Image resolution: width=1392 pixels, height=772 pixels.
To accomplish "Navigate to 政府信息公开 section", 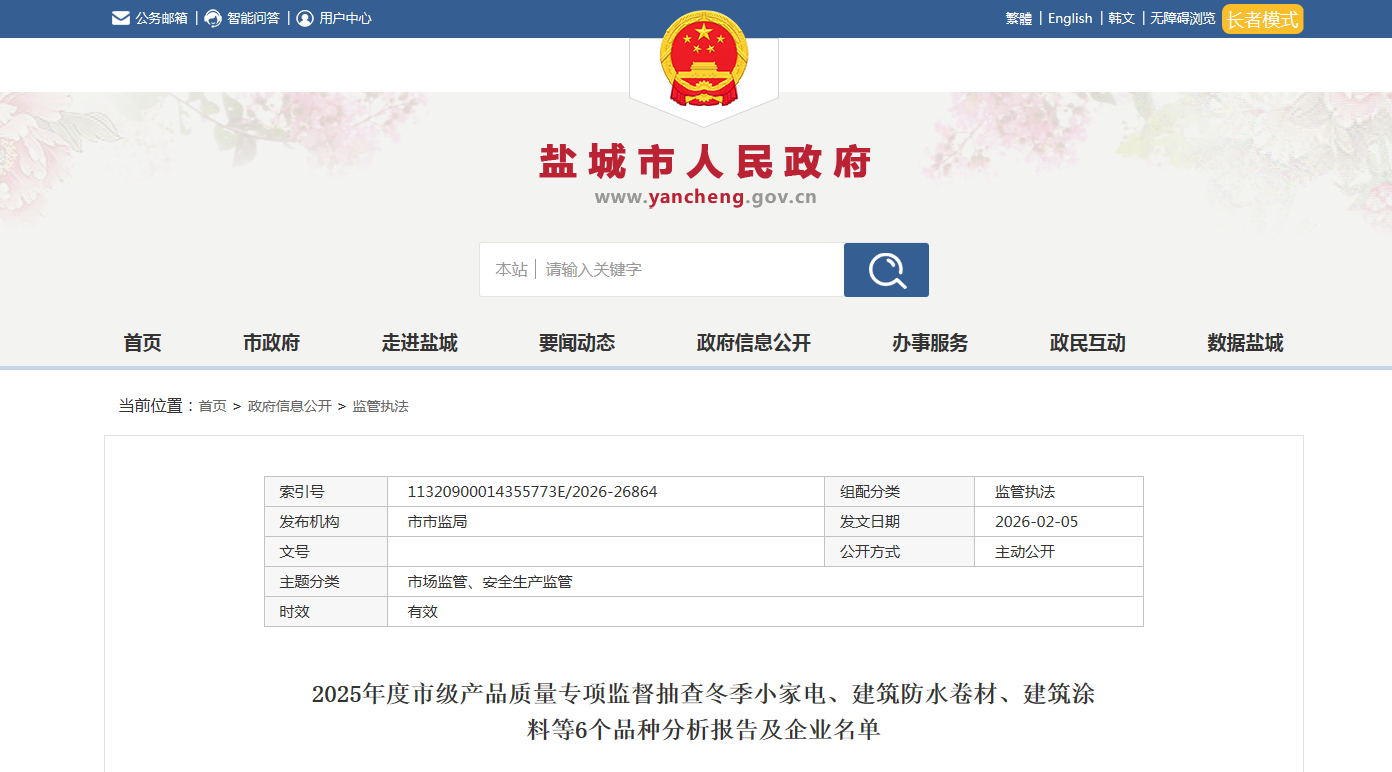I will point(753,342).
